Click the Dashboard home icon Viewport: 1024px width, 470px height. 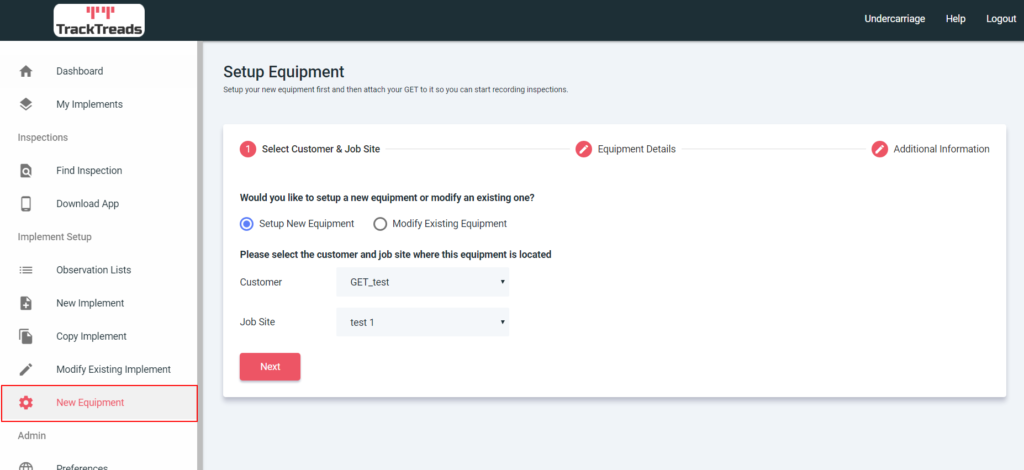coord(26,71)
